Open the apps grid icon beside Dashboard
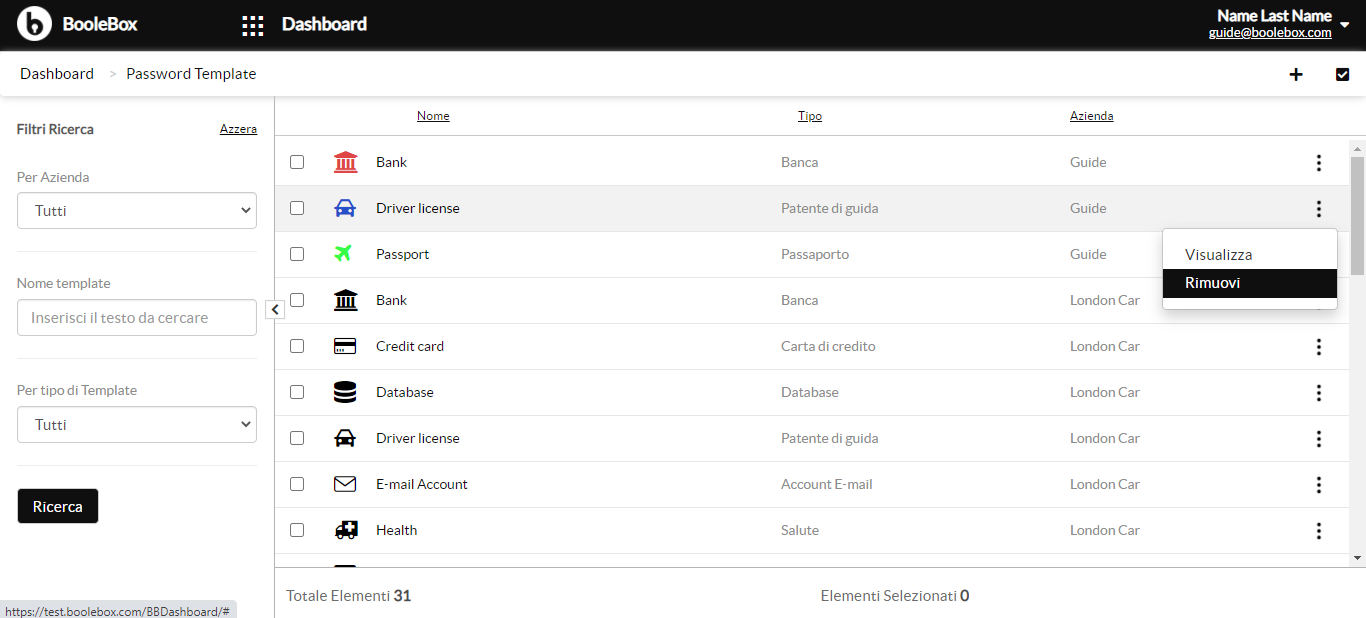The height and width of the screenshot is (618, 1366). point(253,25)
